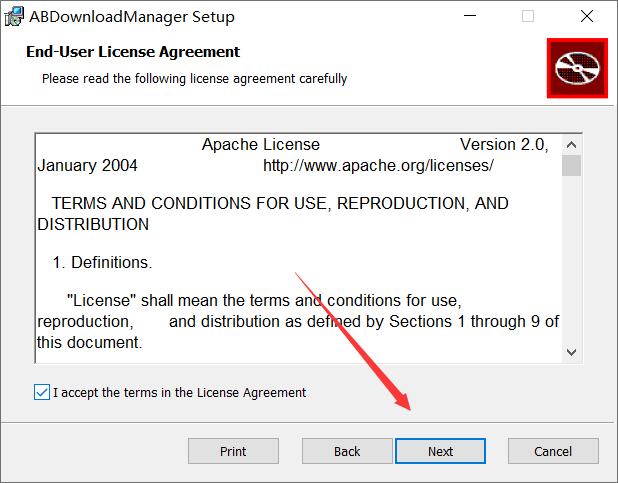Click the installer icon in the title bar
Image resolution: width=618 pixels, height=483 pixels.
click(x=15, y=16)
